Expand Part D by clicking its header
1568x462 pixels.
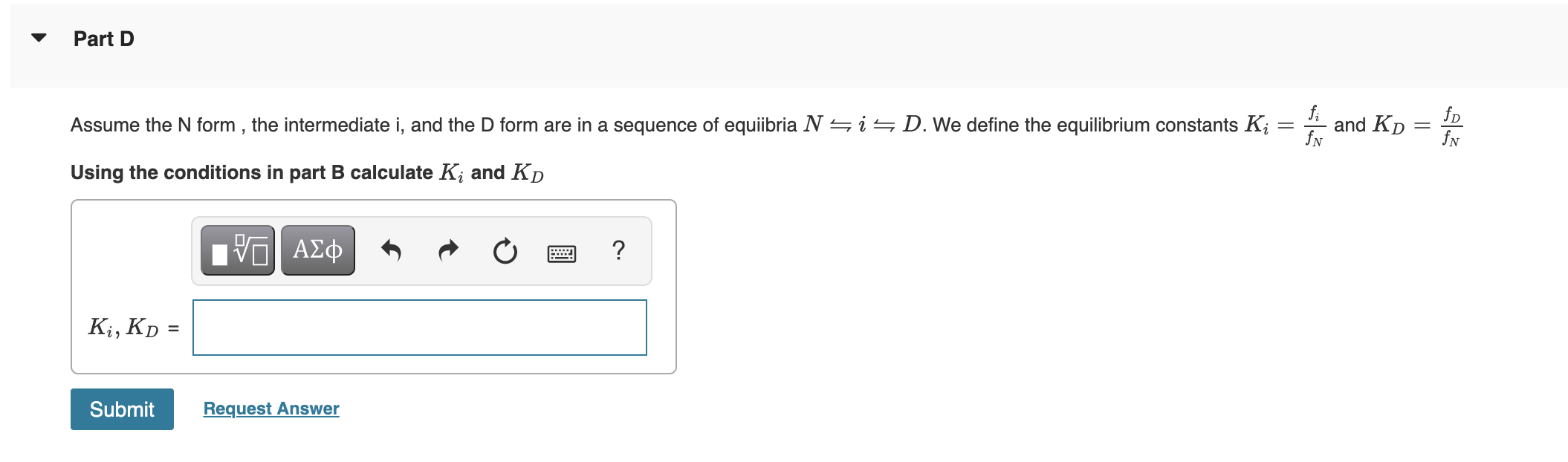(x=102, y=39)
